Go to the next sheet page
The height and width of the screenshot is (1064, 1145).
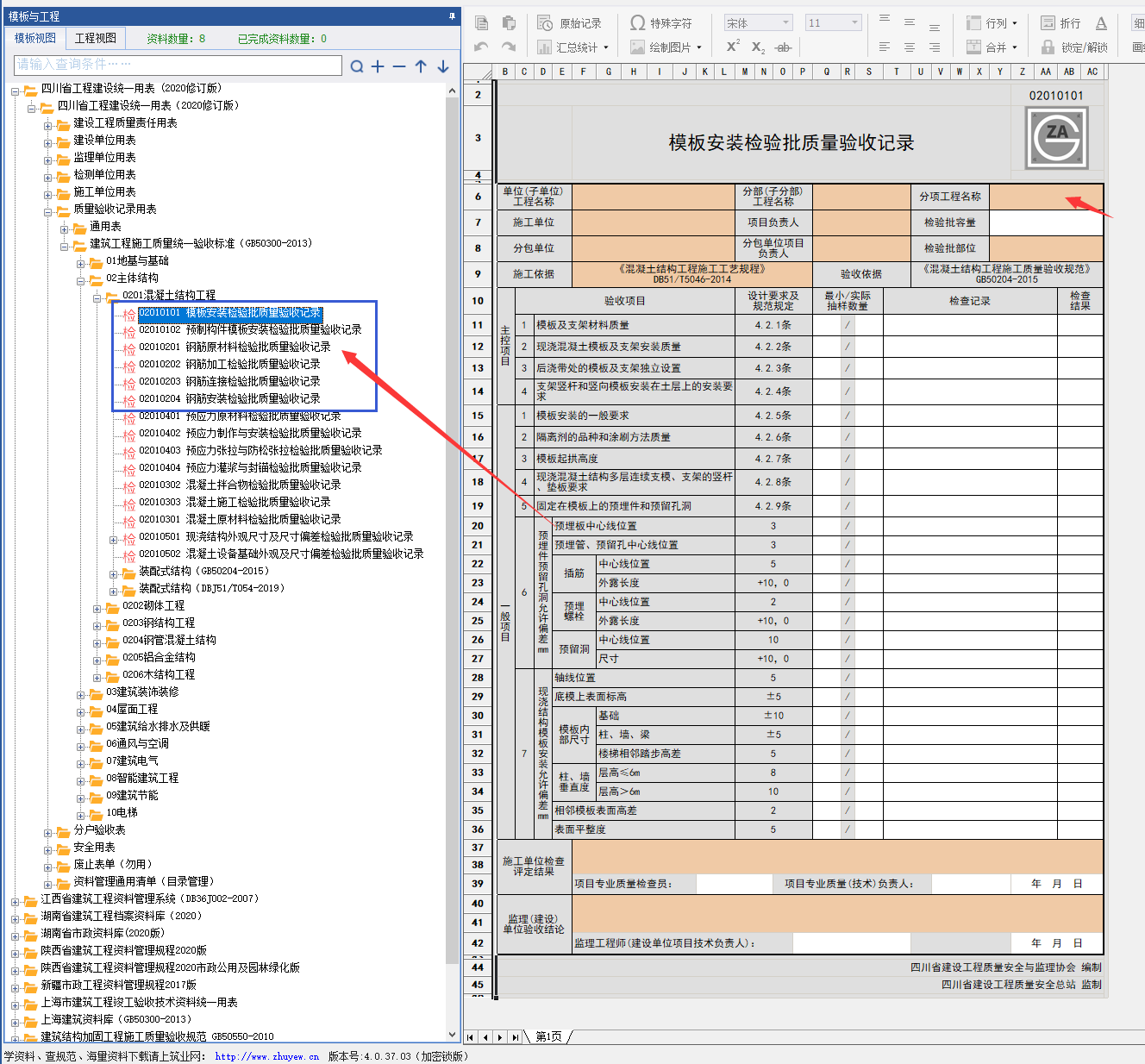500,1037
